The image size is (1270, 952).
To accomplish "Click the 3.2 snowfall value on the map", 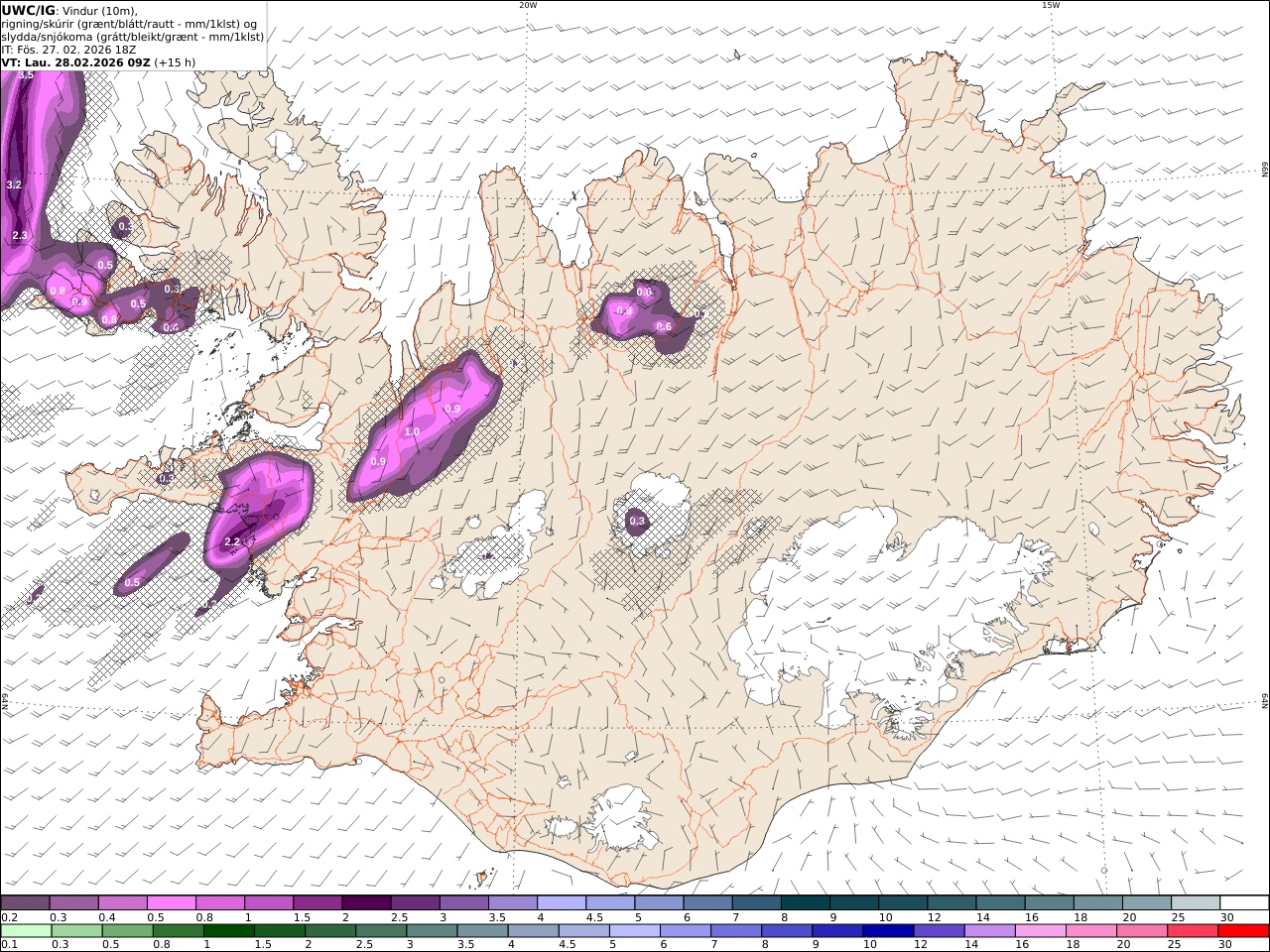I will coord(14,184).
